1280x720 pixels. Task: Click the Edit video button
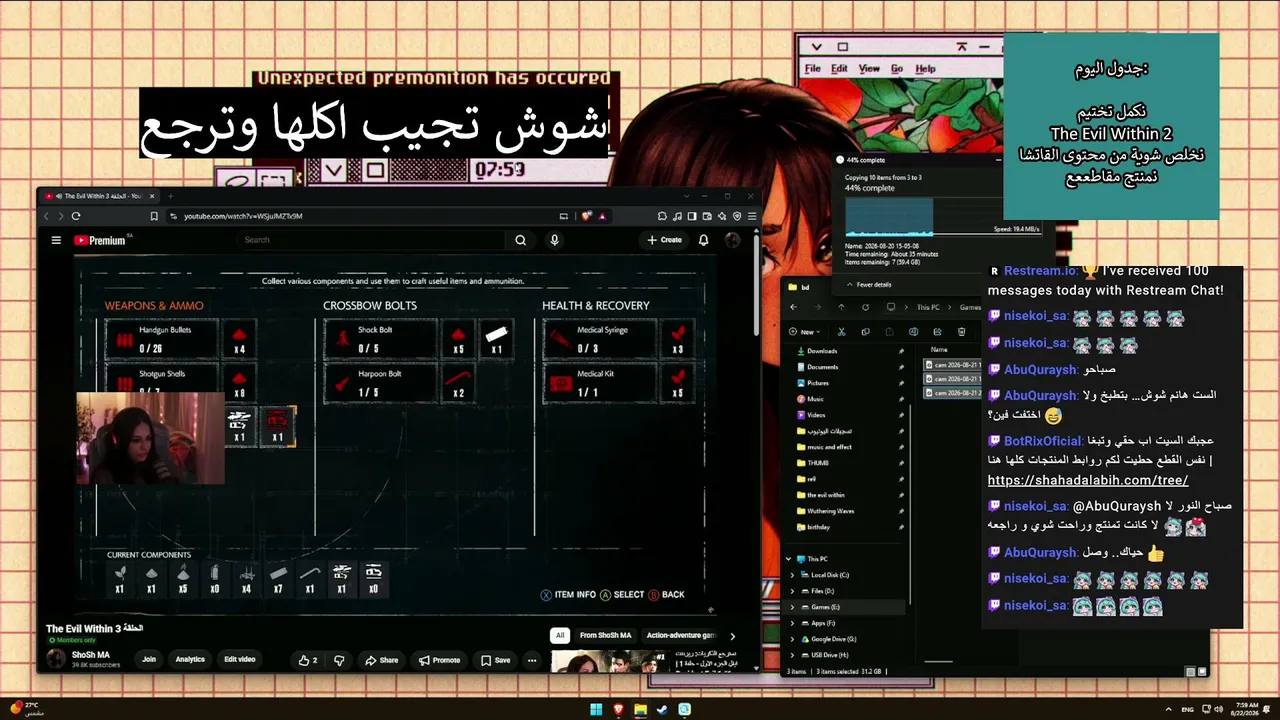(x=240, y=660)
